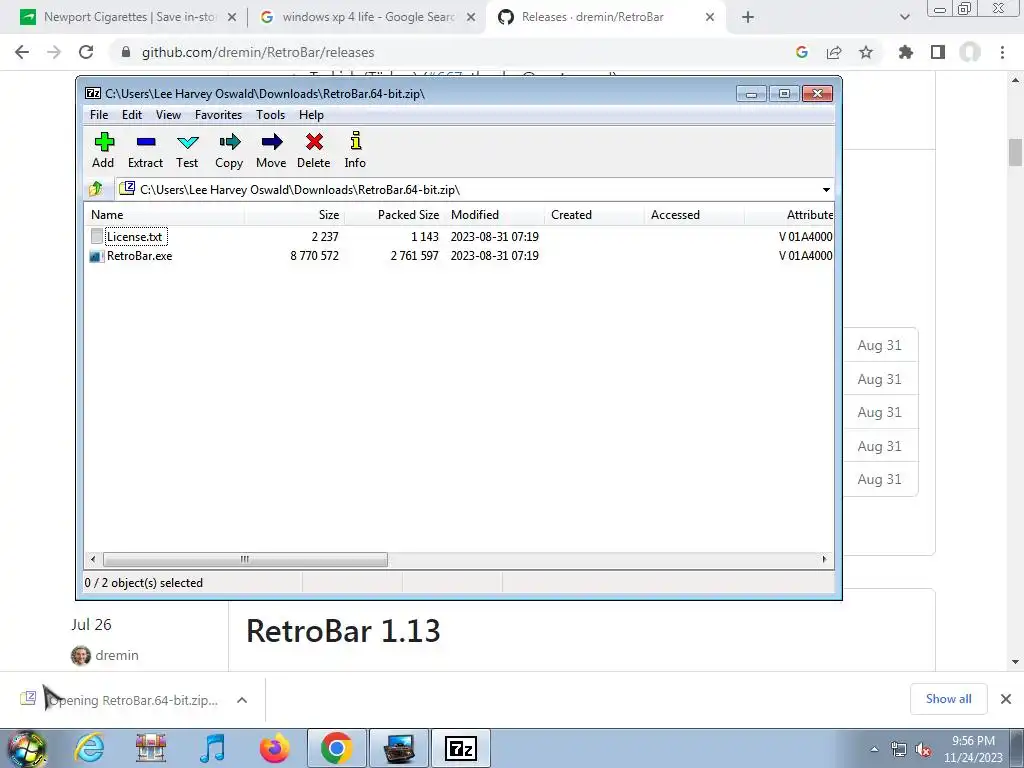Go up one folder level in 7-Zip
Screen dimensions: 1024x768
(x=96, y=189)
